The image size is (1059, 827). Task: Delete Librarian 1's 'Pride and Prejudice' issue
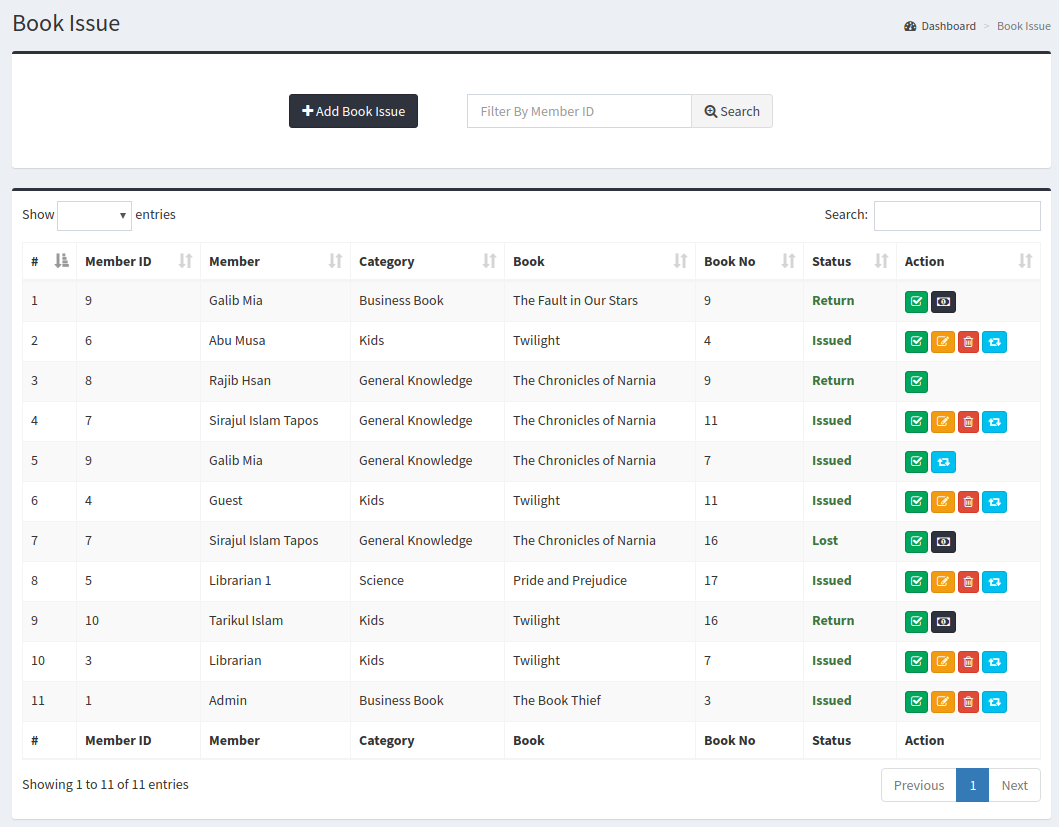[968, 581]
